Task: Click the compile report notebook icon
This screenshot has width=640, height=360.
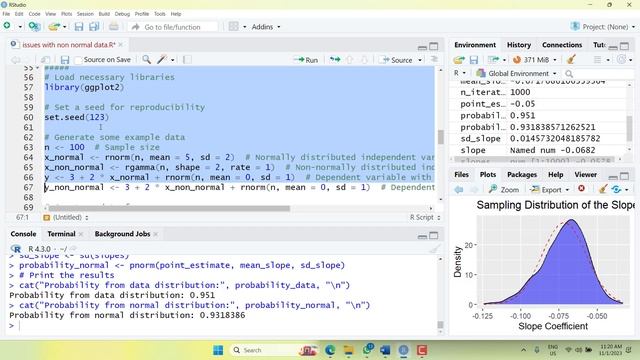Action: click(187, 60)
